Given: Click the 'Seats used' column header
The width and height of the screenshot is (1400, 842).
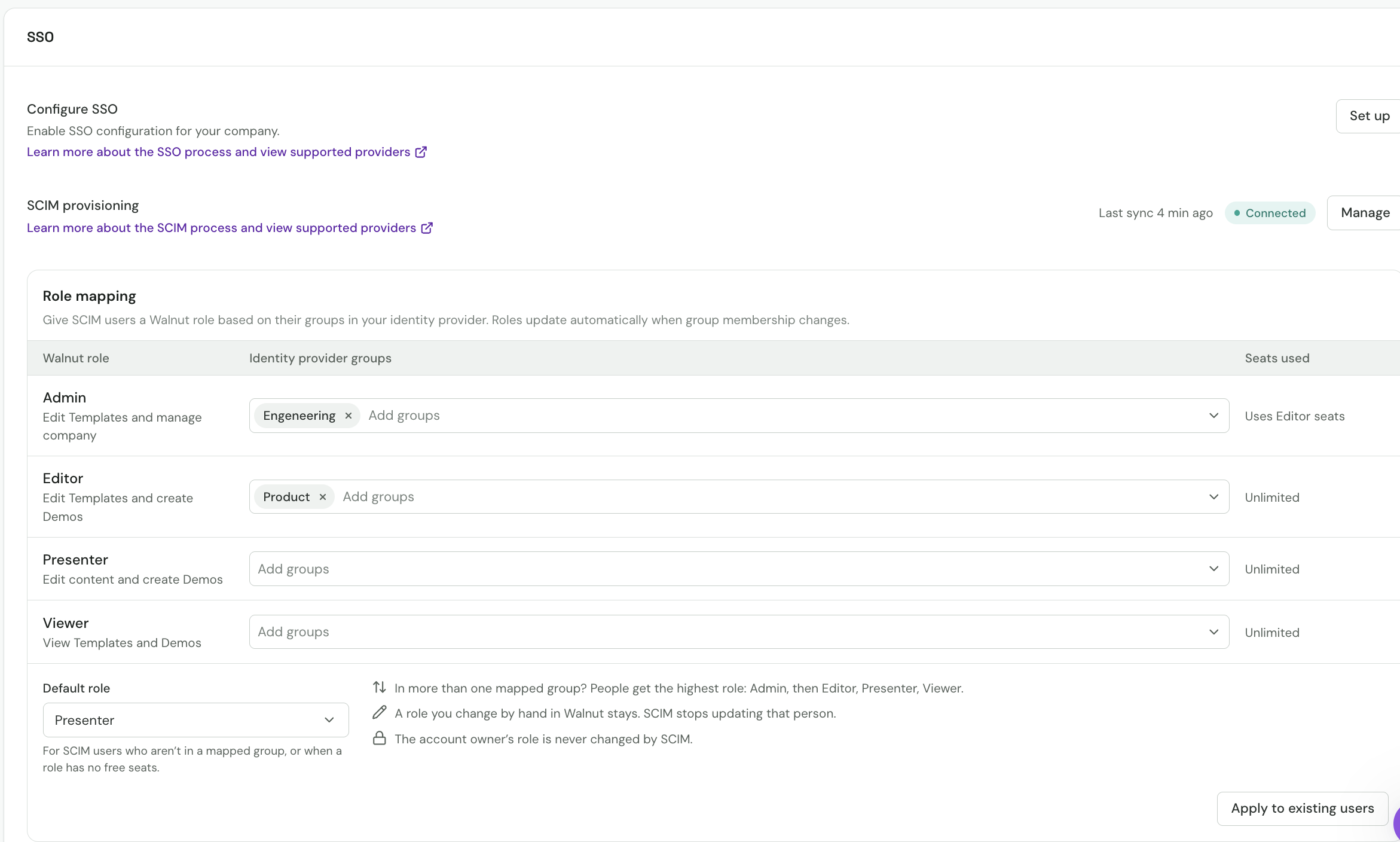Looking at the screenshot, I should [1277, 358].
